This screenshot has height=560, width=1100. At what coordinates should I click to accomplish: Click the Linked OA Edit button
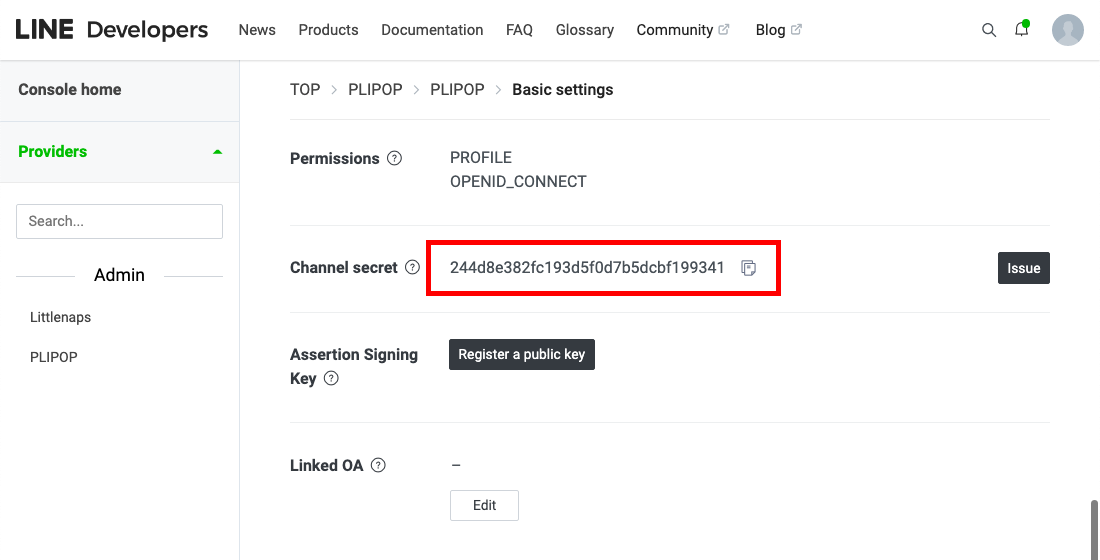click(484, 505)
